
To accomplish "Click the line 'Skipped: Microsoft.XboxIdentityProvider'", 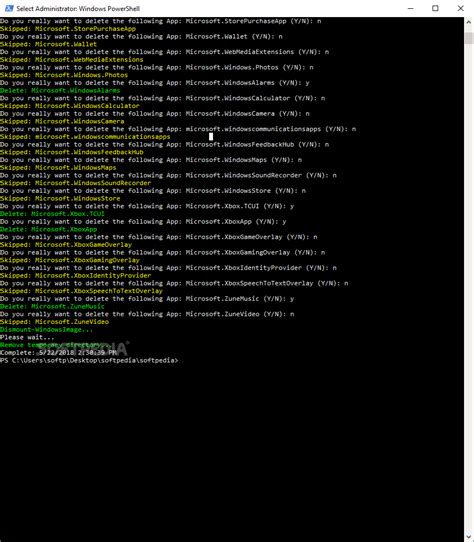I will [x=75, y=276].
